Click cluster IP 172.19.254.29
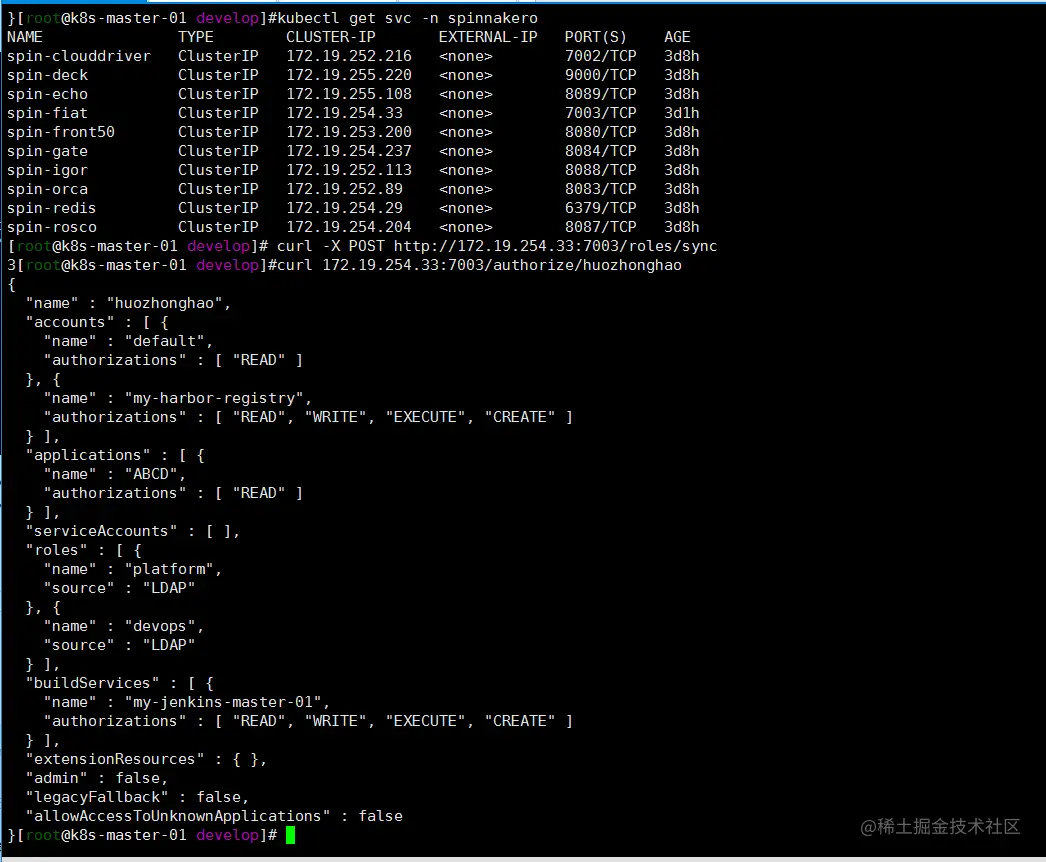Viewport: 1046px width, 862px height. (344, 208)
